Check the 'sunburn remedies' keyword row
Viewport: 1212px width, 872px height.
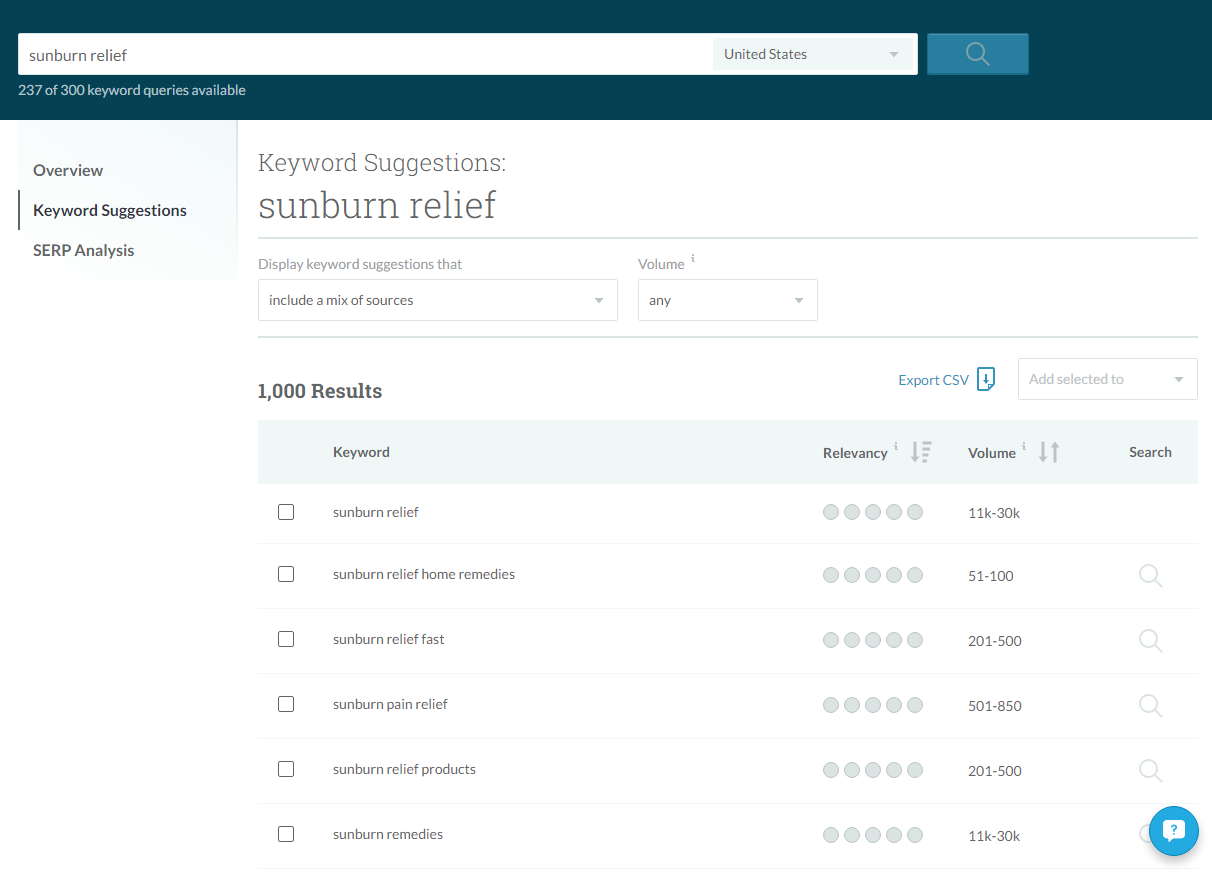click(286, 833)
